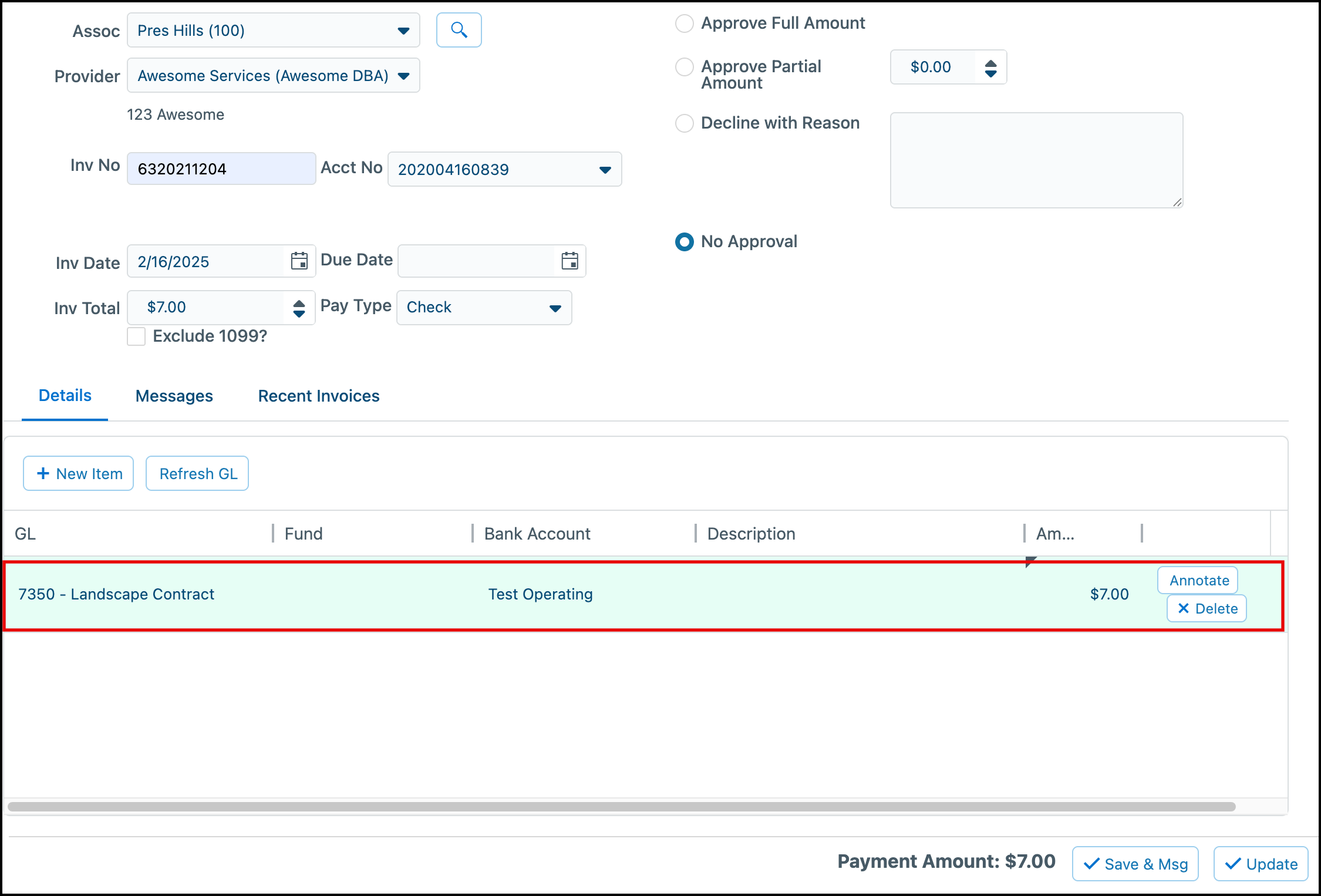Click the checkmark icon on Update
Screen dimensions: 1321x896
pos(1234,864)
